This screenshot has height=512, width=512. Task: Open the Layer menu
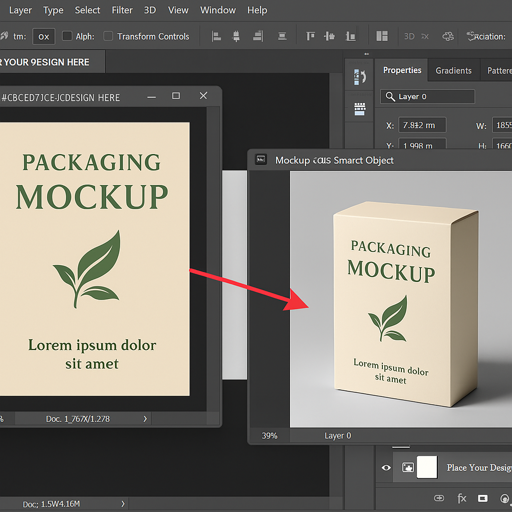coord(20,10)
